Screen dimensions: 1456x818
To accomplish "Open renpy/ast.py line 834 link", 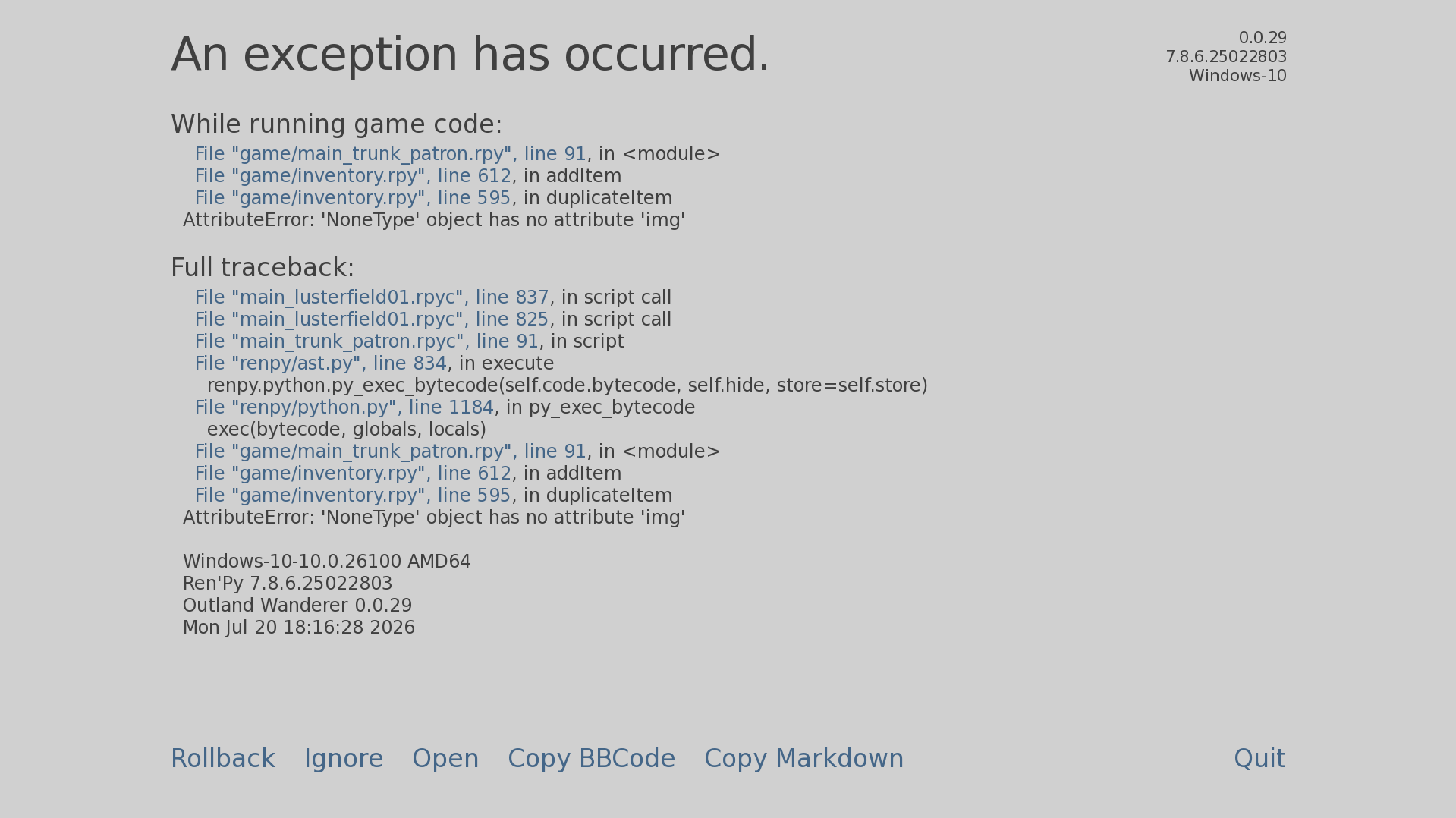I will click(321, 363).
